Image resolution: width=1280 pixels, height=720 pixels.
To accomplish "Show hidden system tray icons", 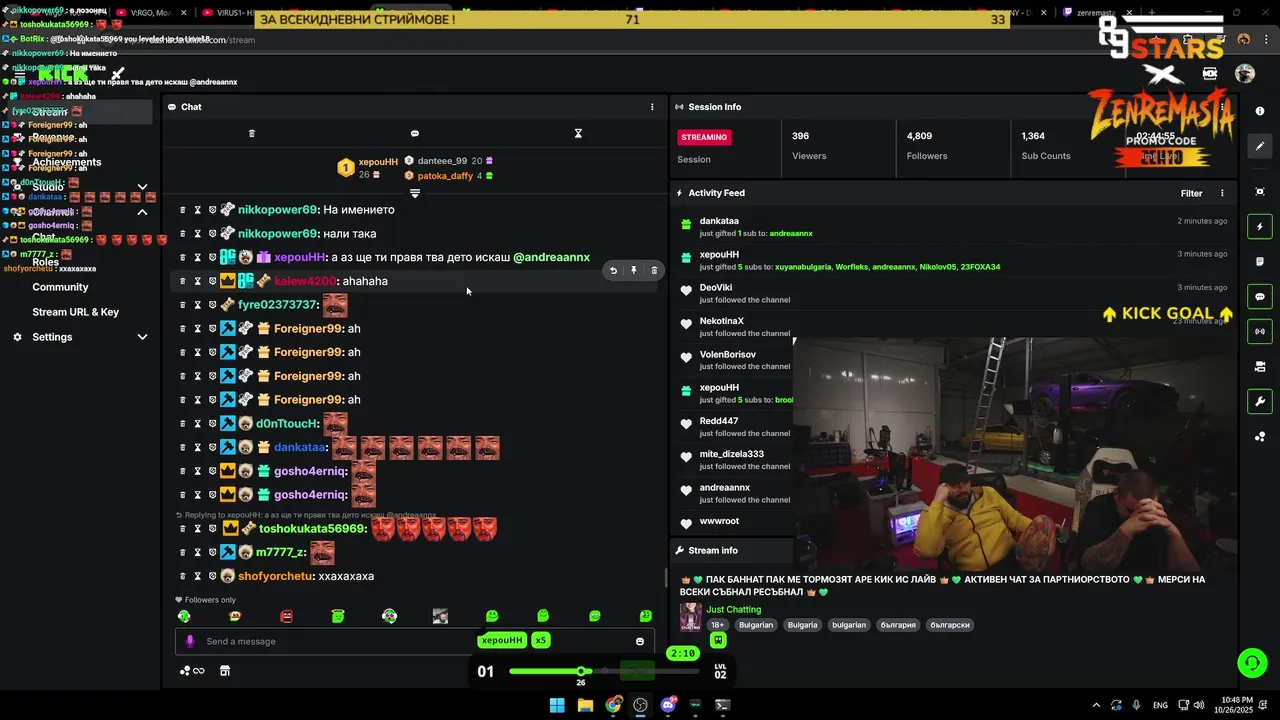I will (x=1096, y=705).
